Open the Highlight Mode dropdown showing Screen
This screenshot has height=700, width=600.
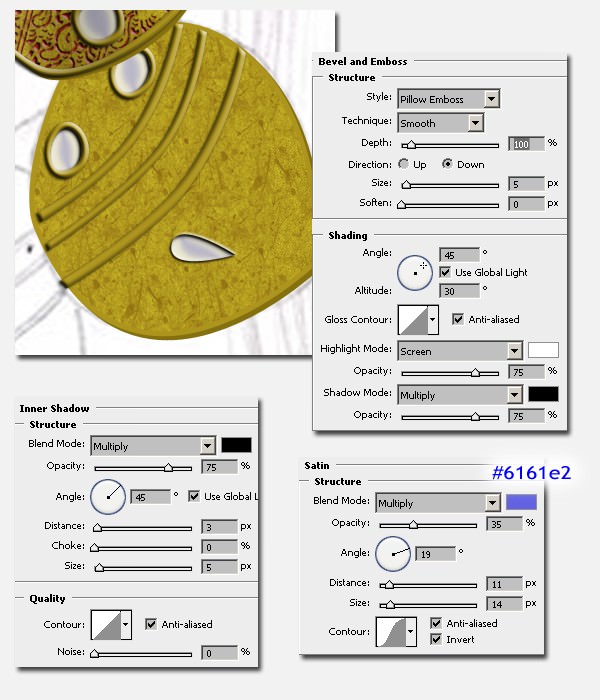pos(460,351)
